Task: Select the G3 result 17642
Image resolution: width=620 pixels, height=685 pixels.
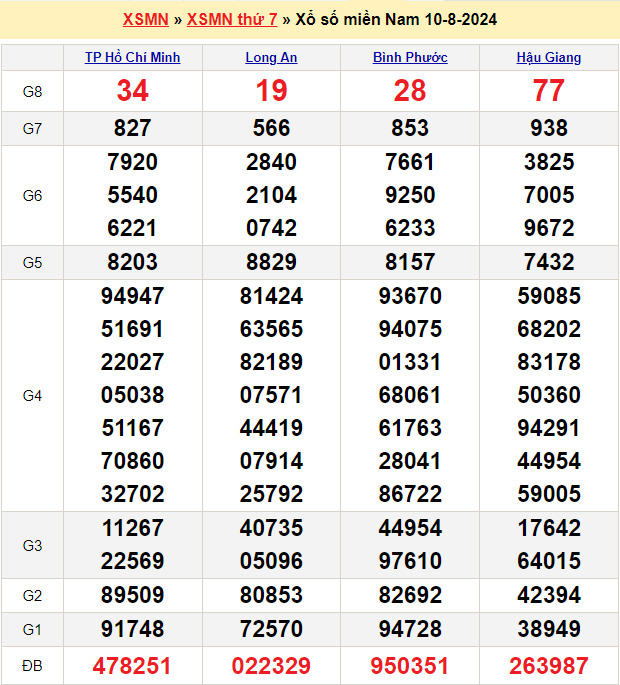Action: 549,528
